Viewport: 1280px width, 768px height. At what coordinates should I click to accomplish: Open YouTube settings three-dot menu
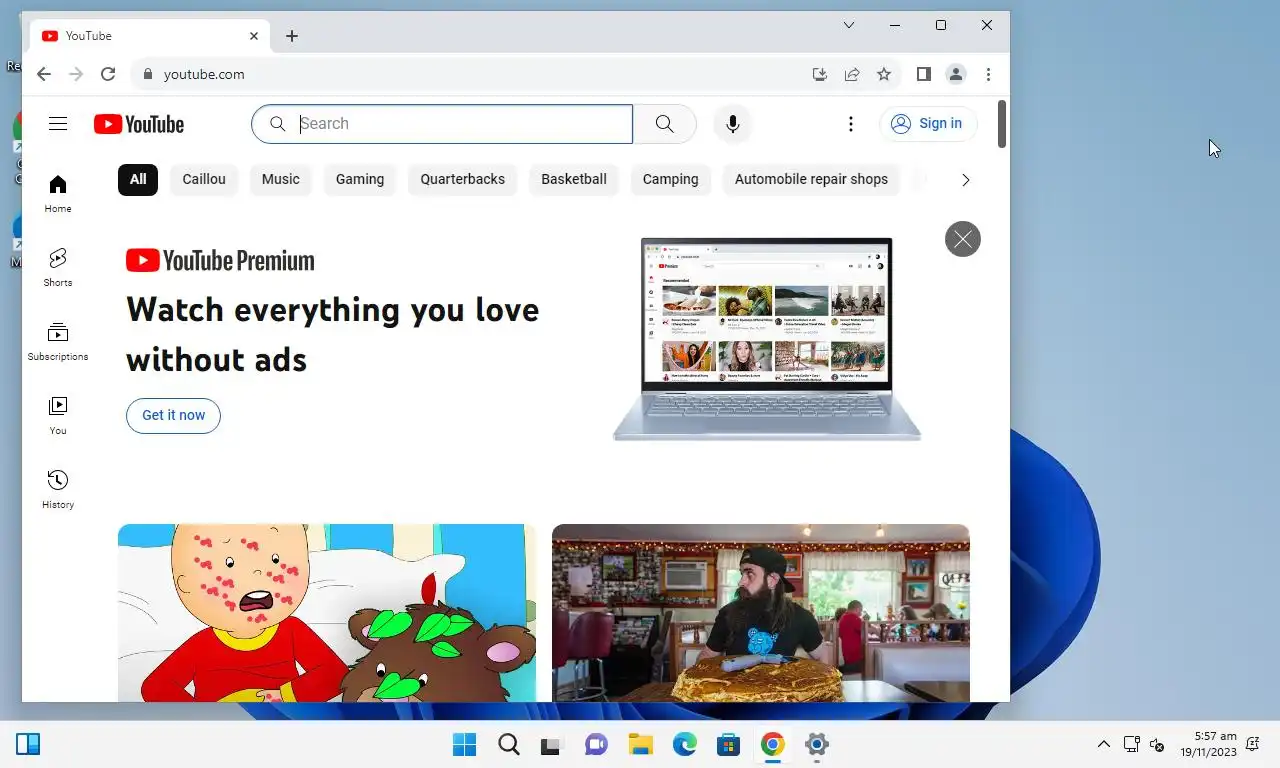click(851, 124)
